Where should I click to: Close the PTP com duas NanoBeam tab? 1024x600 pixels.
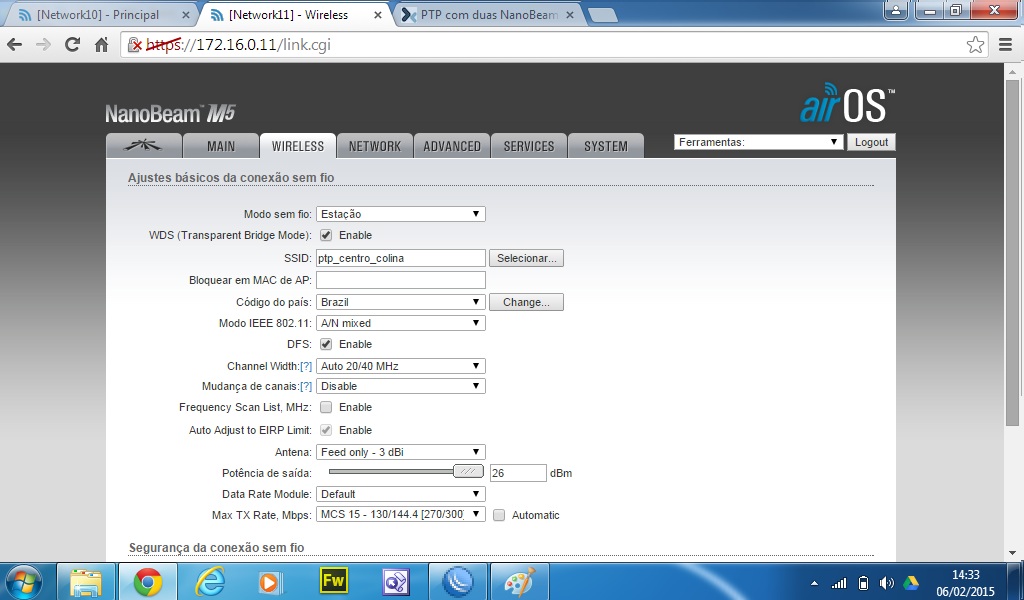point(569,15)
